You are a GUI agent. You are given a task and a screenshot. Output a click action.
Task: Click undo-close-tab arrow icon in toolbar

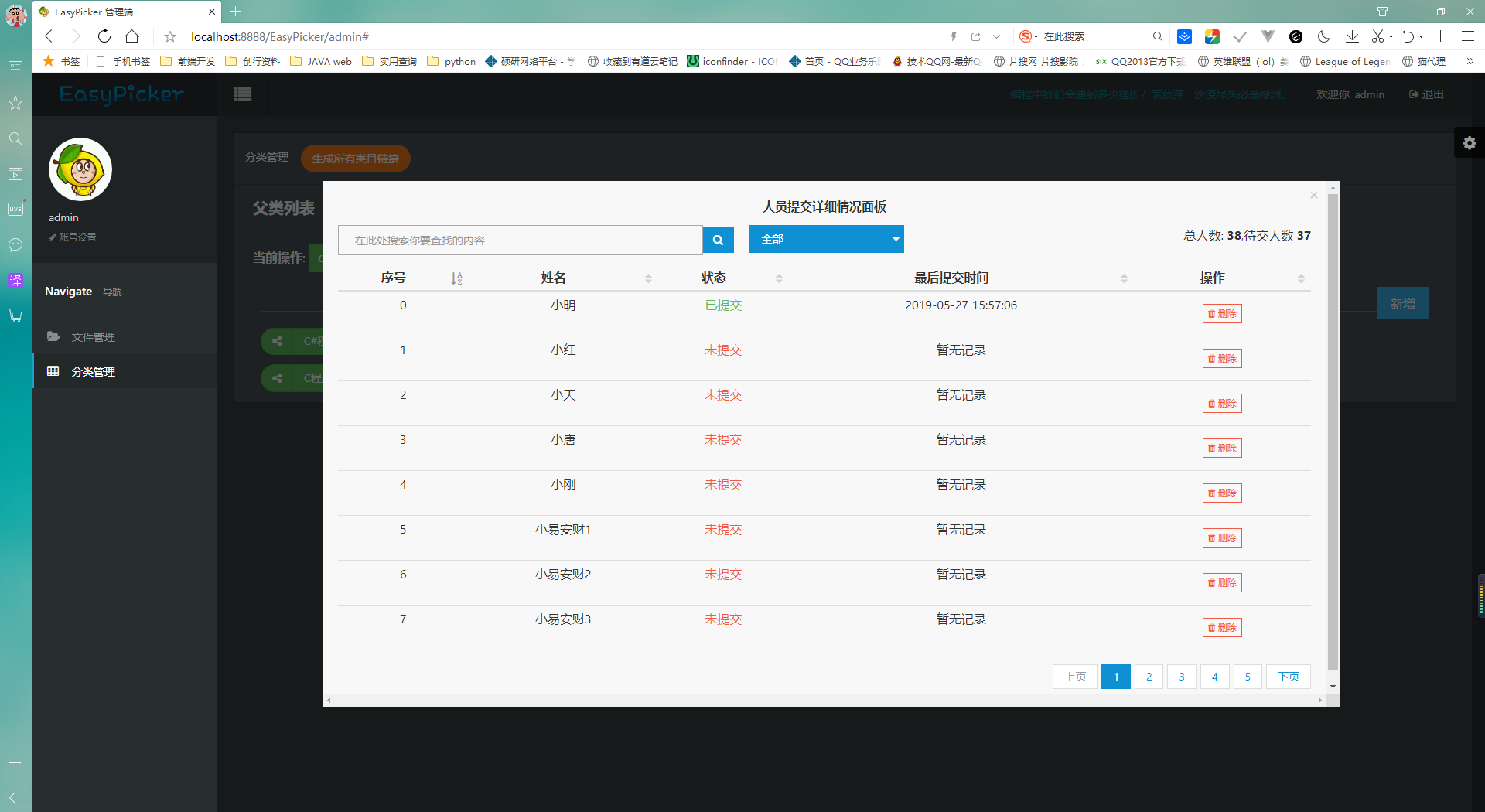(1408, 36)
